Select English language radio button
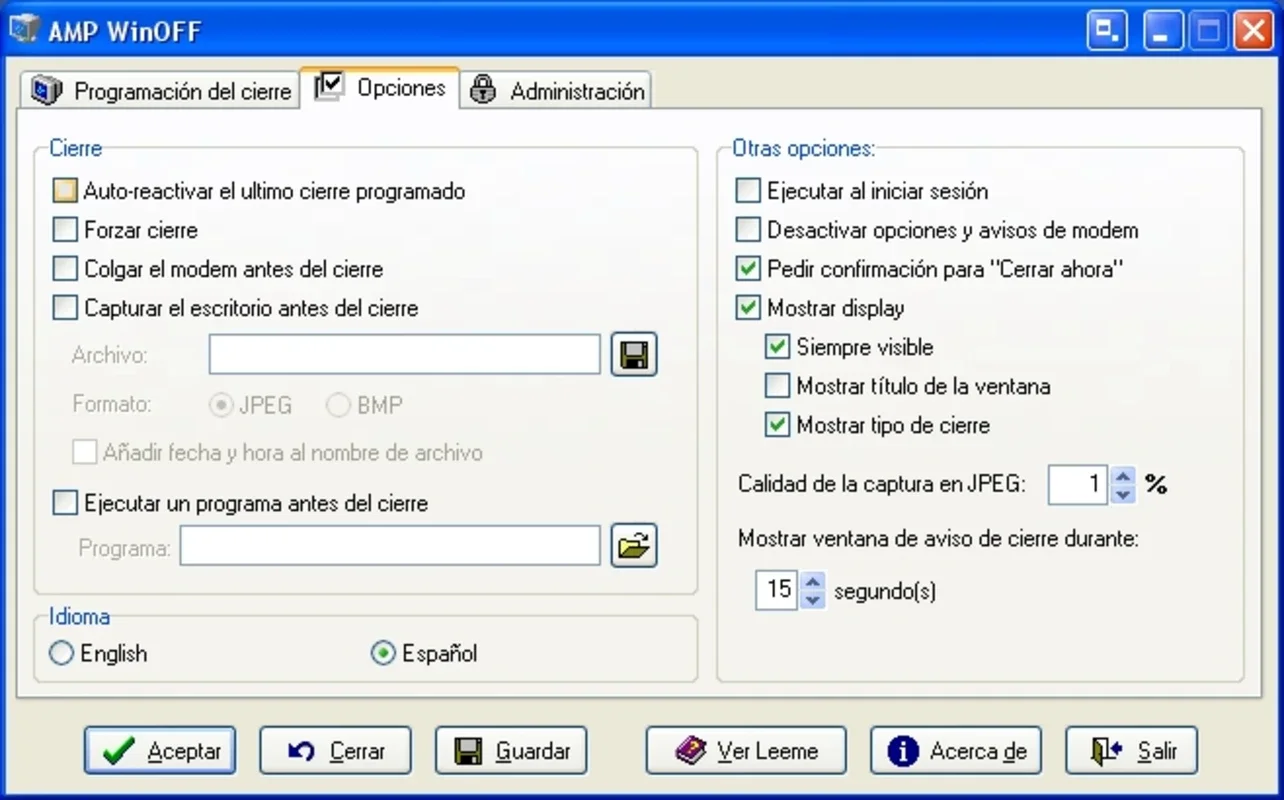 62,654
